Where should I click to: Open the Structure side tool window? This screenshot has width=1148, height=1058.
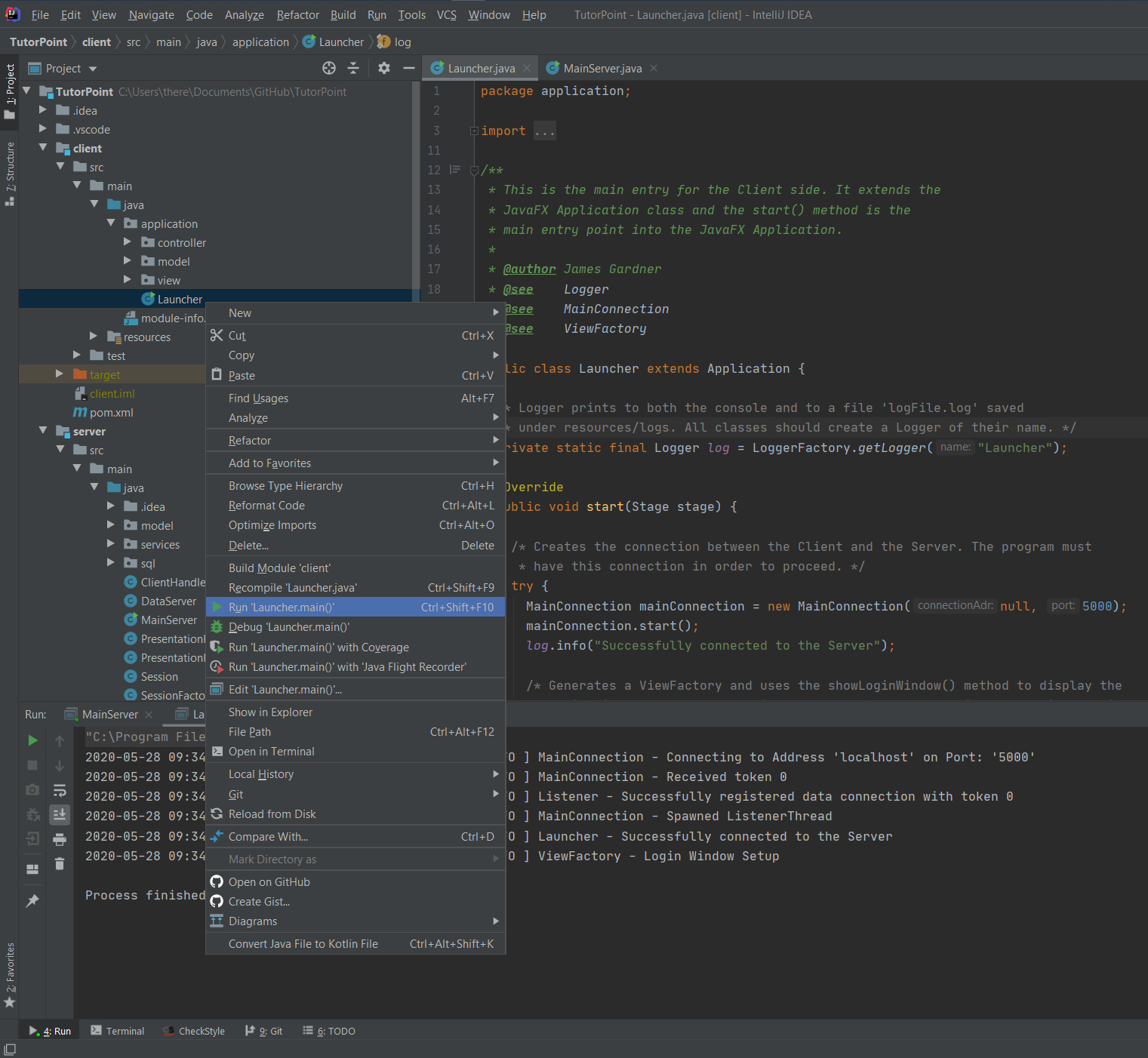[10, 174]
